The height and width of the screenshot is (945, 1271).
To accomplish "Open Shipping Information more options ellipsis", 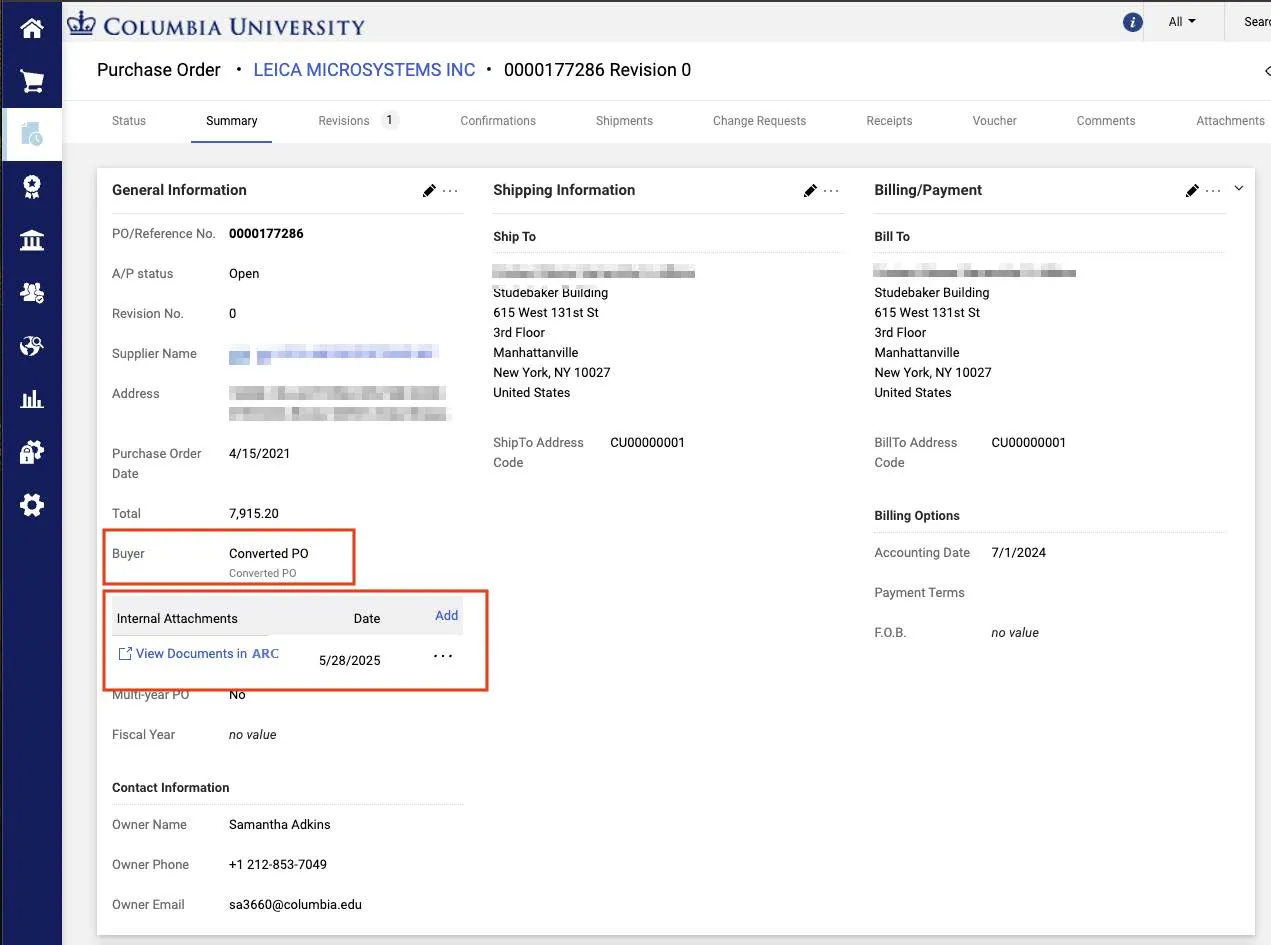I will click(x=831, y=191).
